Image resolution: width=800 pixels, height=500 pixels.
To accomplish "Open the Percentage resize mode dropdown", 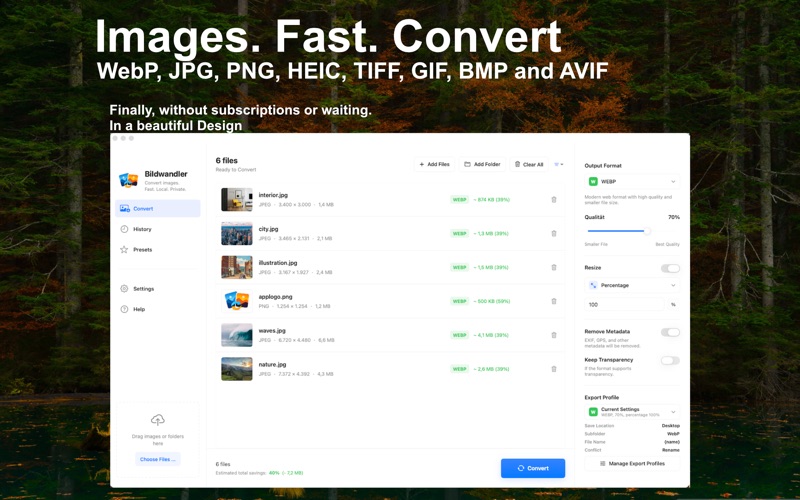I will (x=632, y=285).
